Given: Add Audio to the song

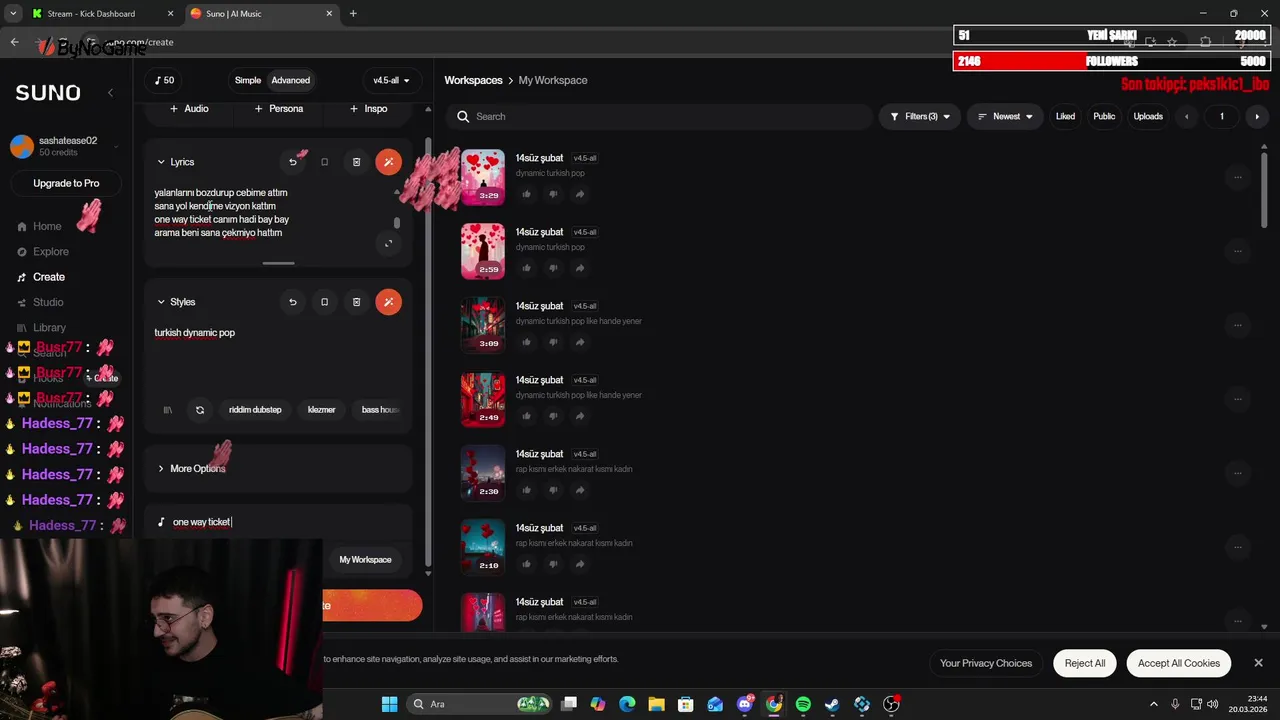Looking at the screenshot, I should point(189,108).
